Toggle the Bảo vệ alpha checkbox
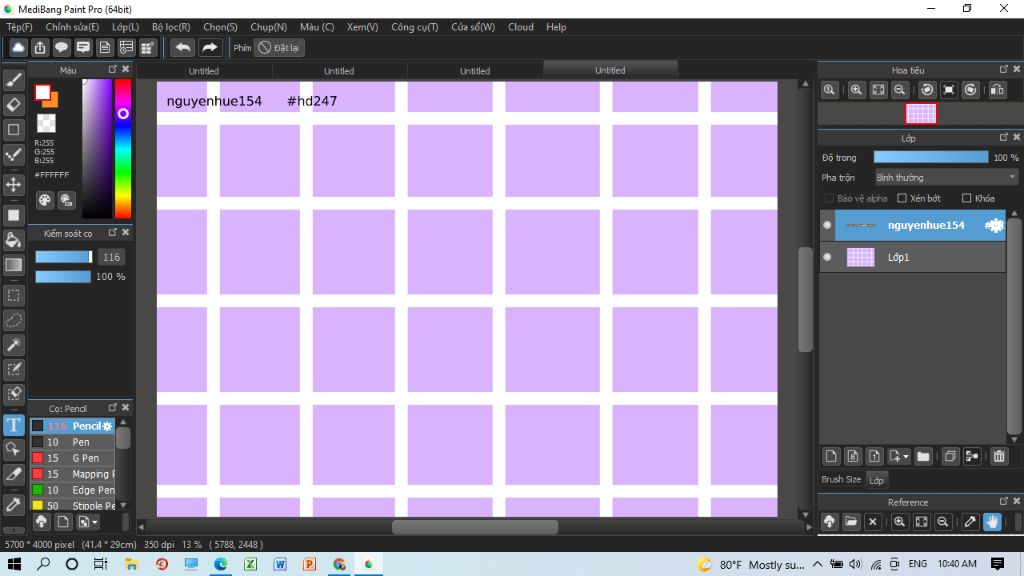Screen dimensions: 1024x576 pyautogui.click(x=829, y=198)
